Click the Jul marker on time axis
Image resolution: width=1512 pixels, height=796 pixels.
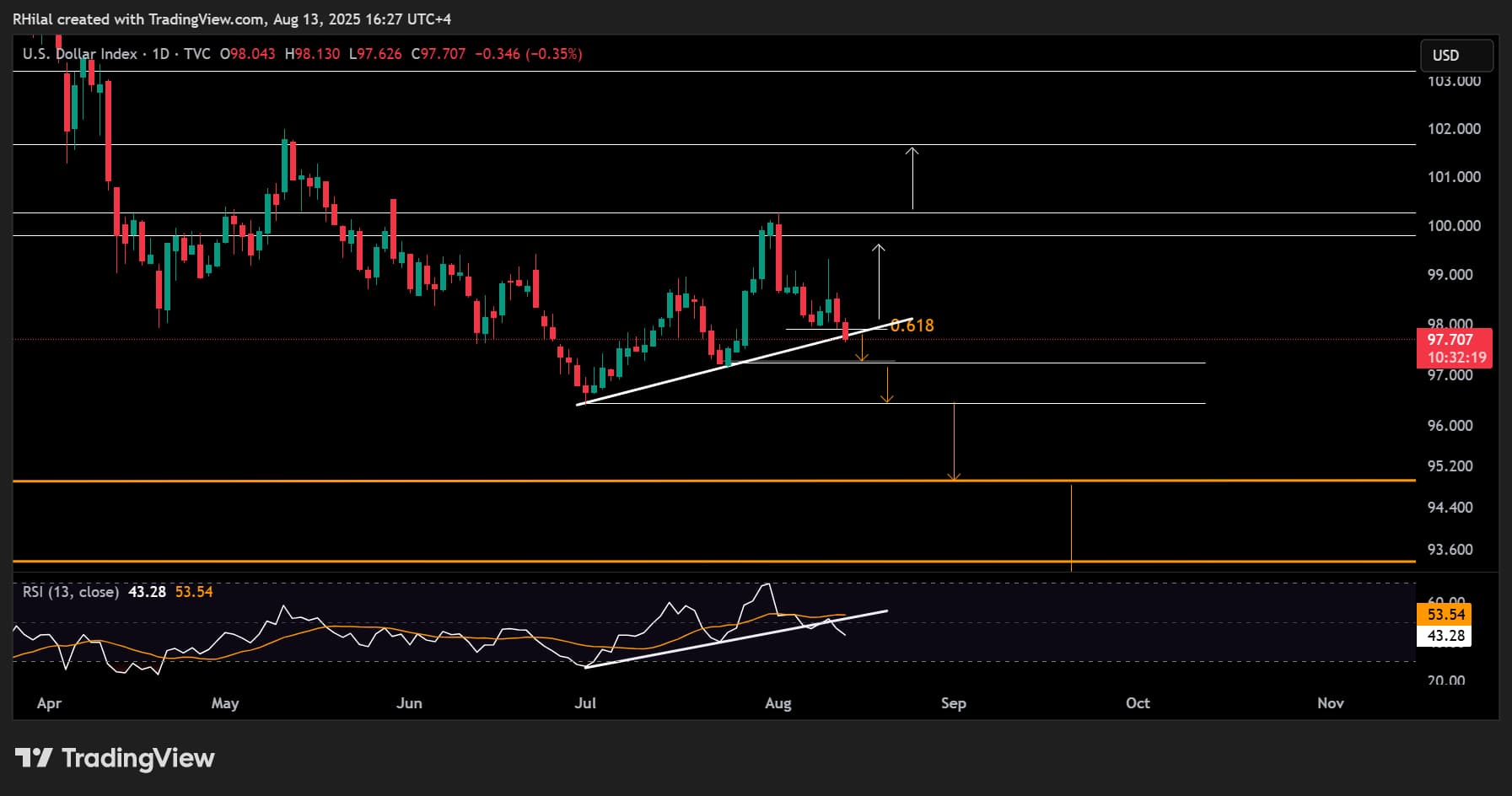point(584,703)
